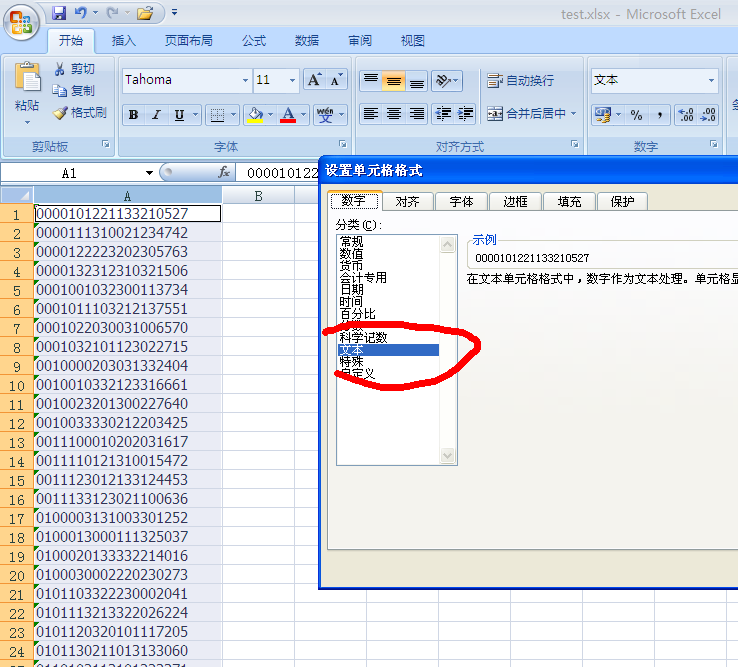Viewport: 738px width, 667px height.
Task: Open the 页面布局 ribbon tab
Action: (188, 41)
